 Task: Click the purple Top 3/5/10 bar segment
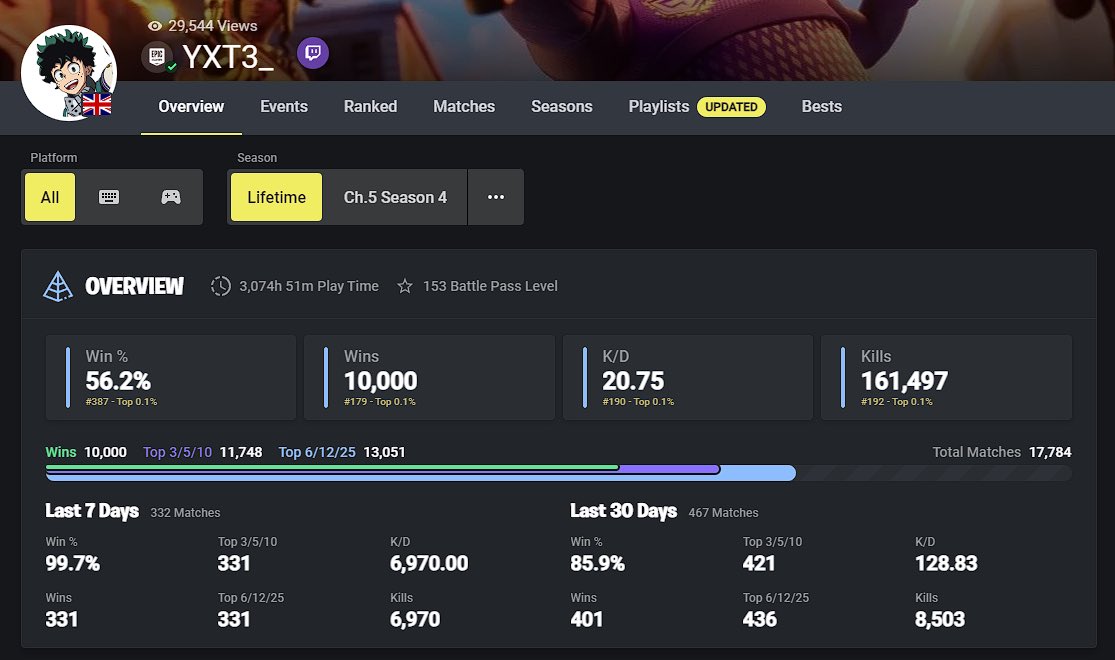[x=670, y=469]
